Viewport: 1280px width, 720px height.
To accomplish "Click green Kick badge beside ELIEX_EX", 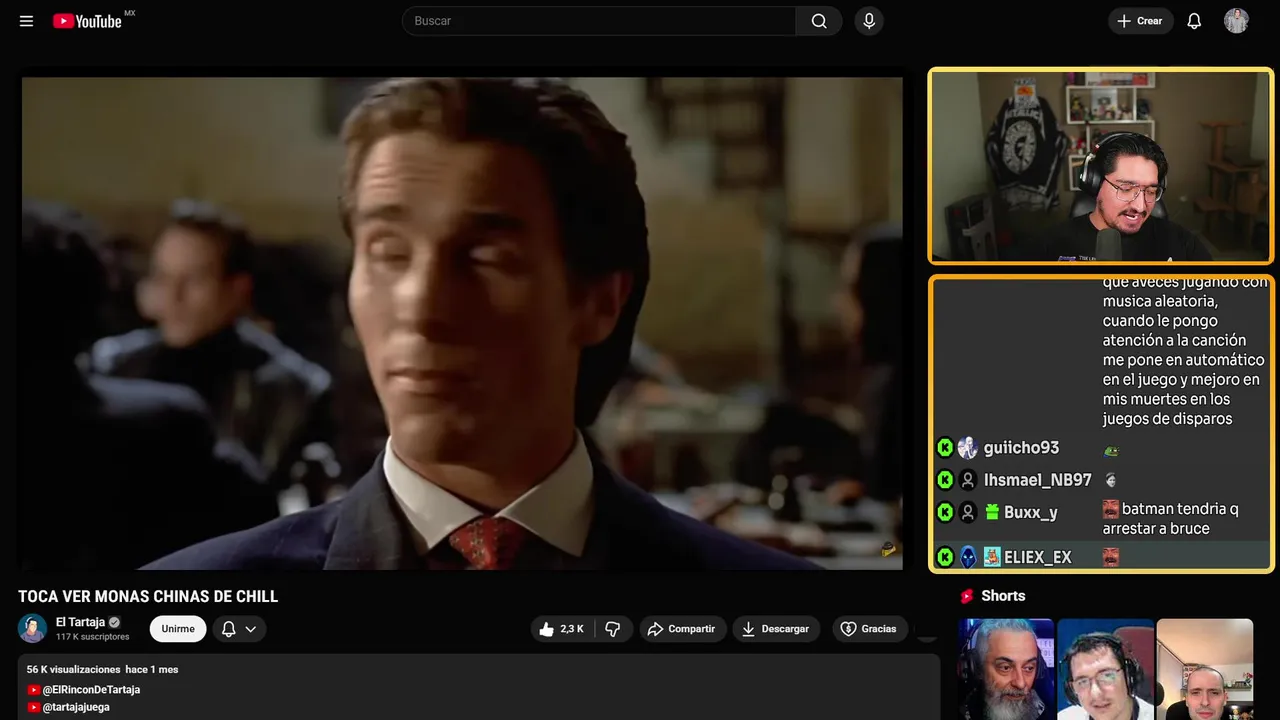I will click(x=945, y=557).
